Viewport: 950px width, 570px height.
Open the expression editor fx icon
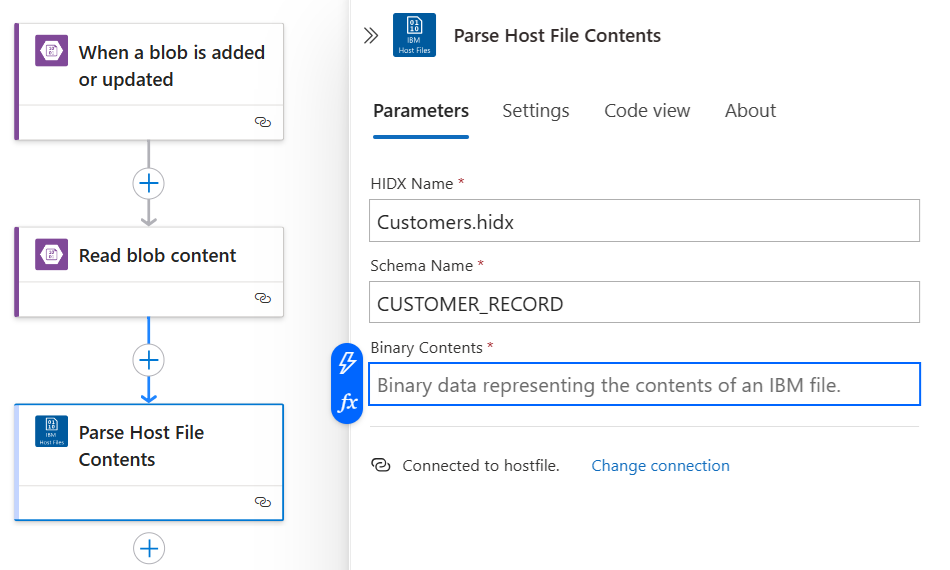tap(347, 403)
